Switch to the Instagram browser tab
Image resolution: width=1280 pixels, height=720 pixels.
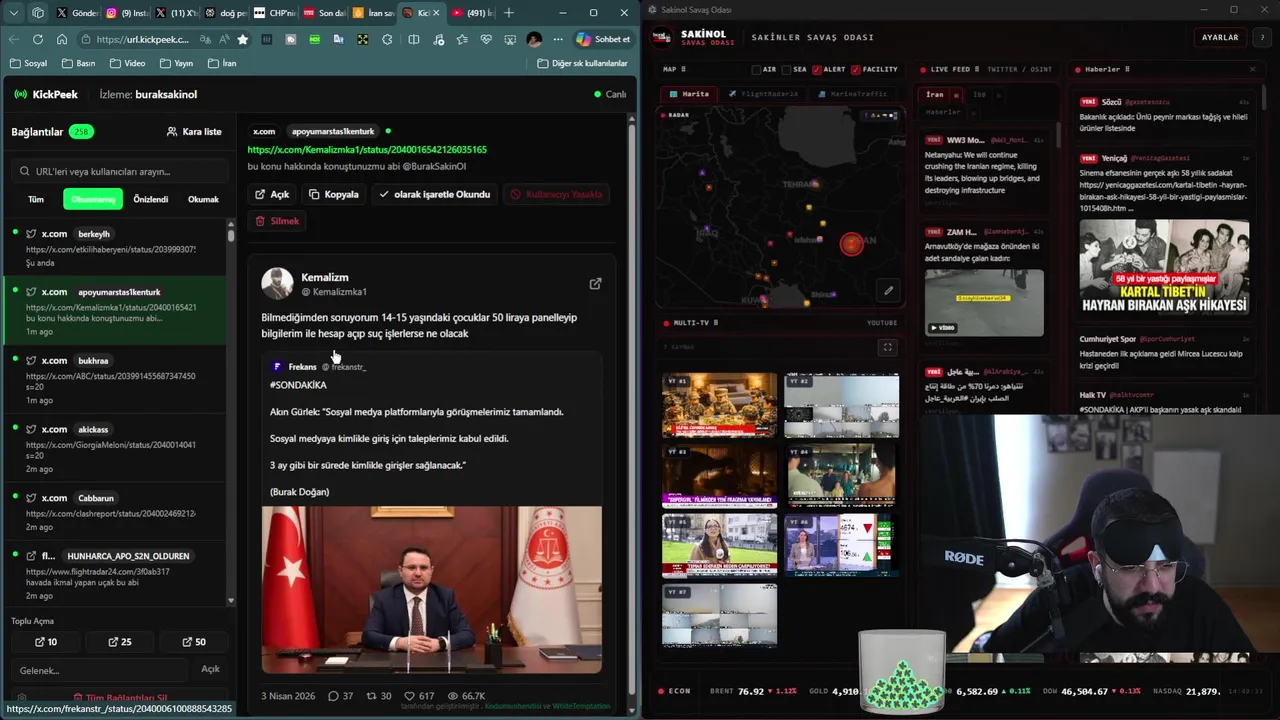(125, 13)
